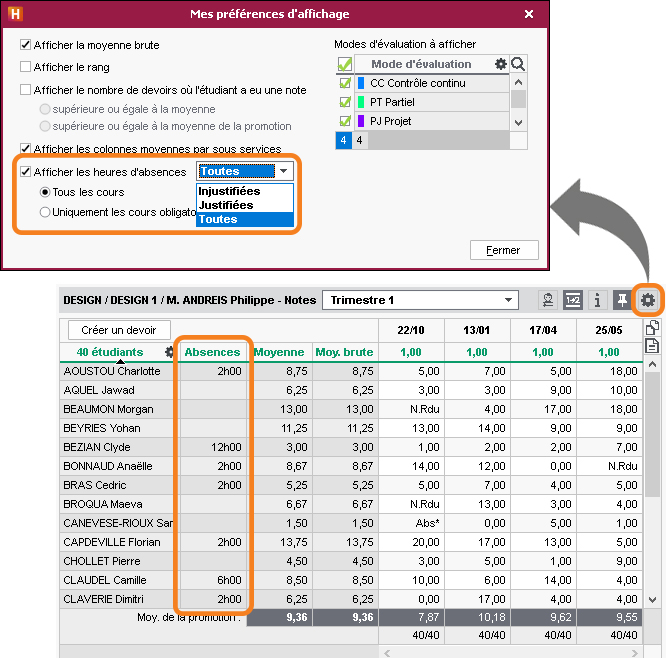Click 6h00 absence cell for CLAUDEL Camille
Viewport: 666px width, 658px height.
pos(213,580)
